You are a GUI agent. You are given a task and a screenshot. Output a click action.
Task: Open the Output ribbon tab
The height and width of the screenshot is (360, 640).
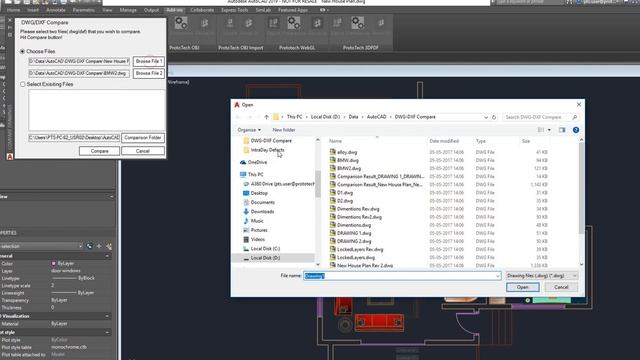(x=151, y=10)
